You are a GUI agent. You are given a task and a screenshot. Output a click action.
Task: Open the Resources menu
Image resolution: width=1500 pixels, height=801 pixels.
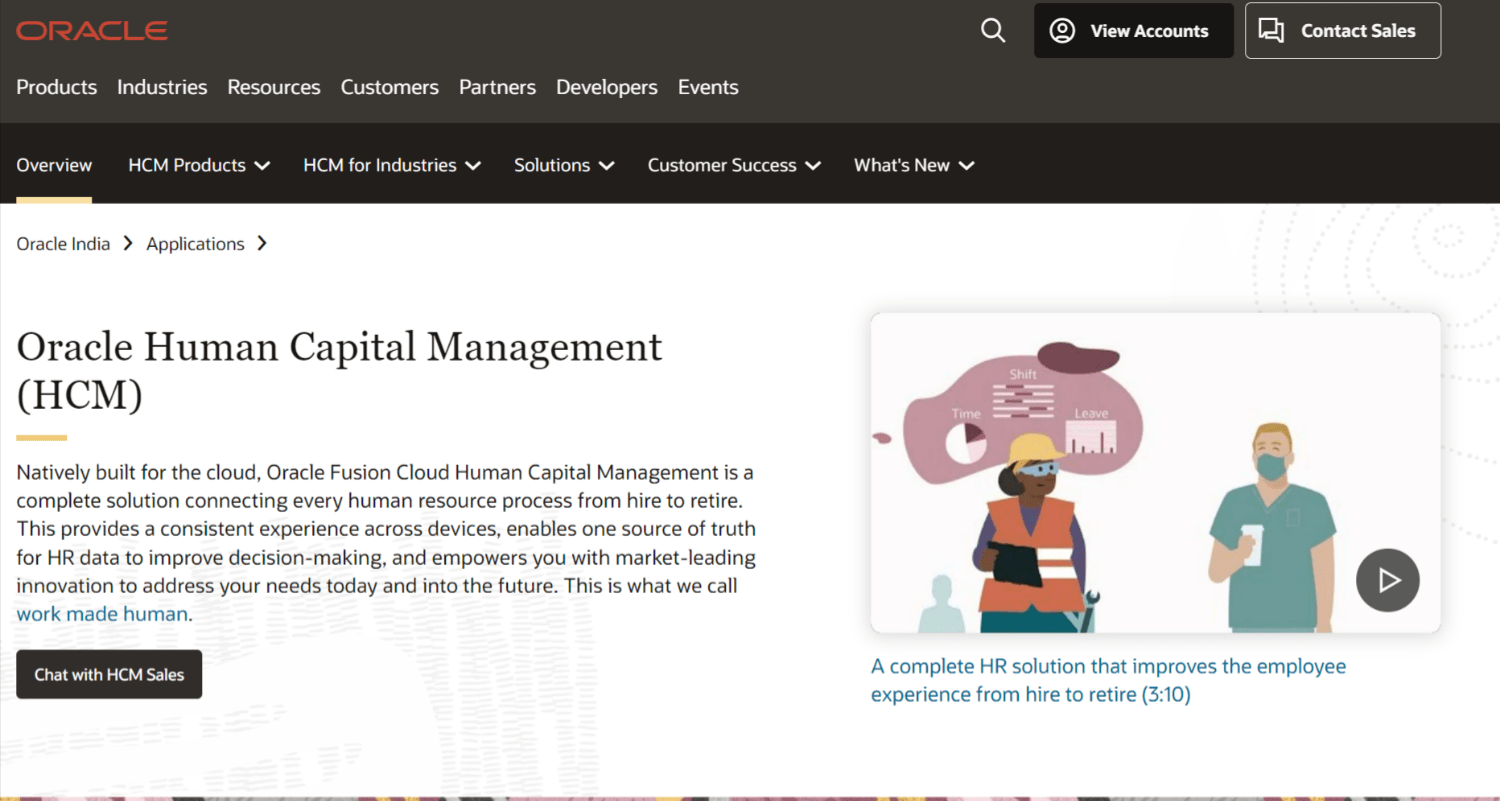coord(274,87)
